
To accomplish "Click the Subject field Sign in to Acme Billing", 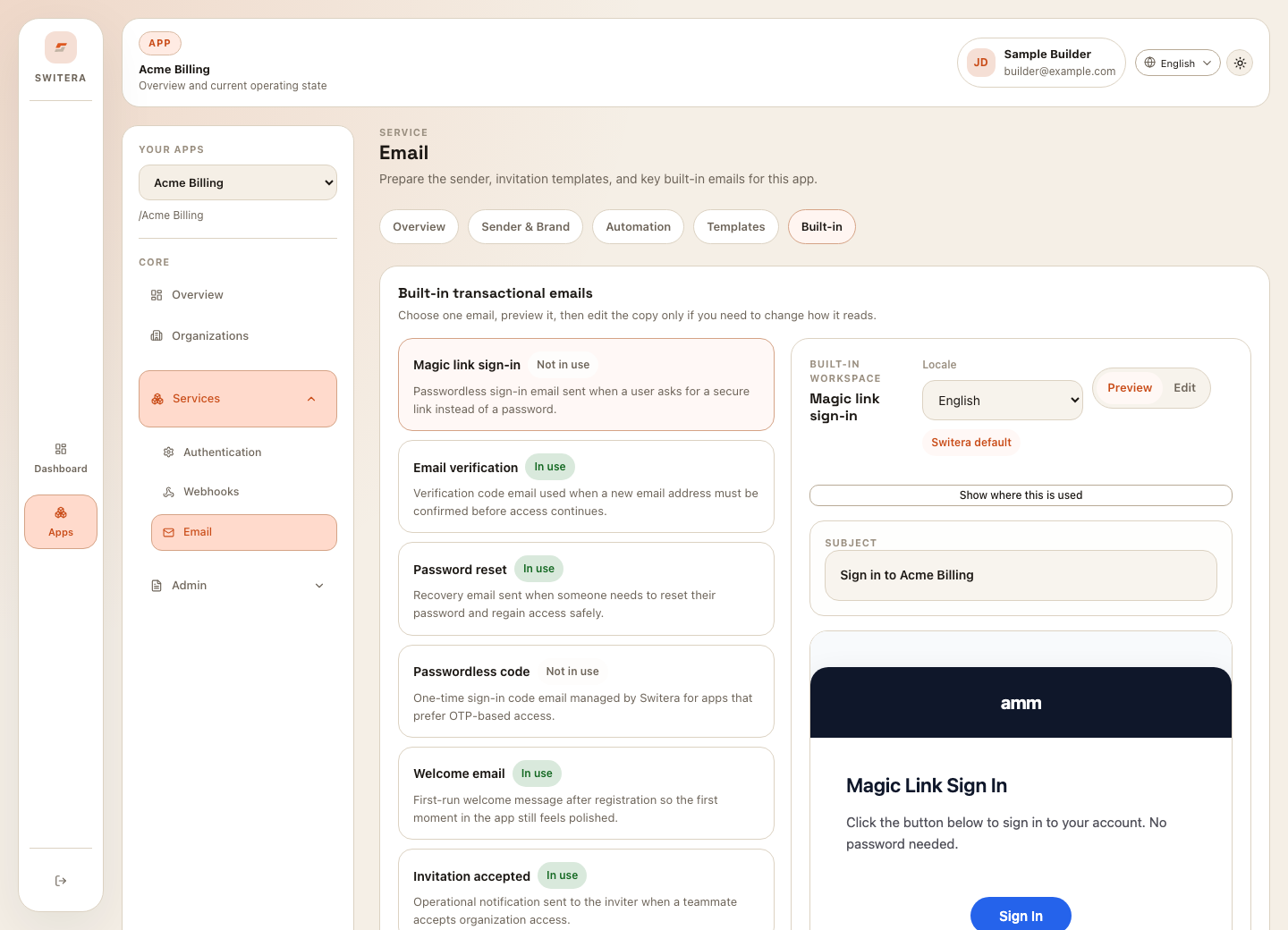I will point(1021,575).
